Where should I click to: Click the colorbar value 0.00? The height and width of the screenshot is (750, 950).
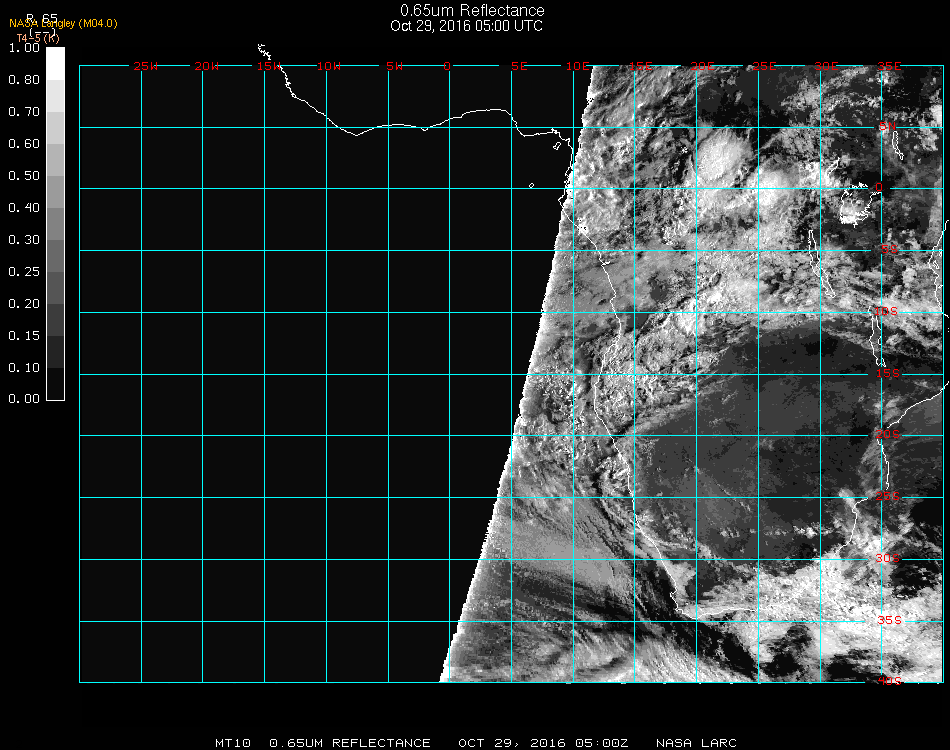click(x=24, y=399)
